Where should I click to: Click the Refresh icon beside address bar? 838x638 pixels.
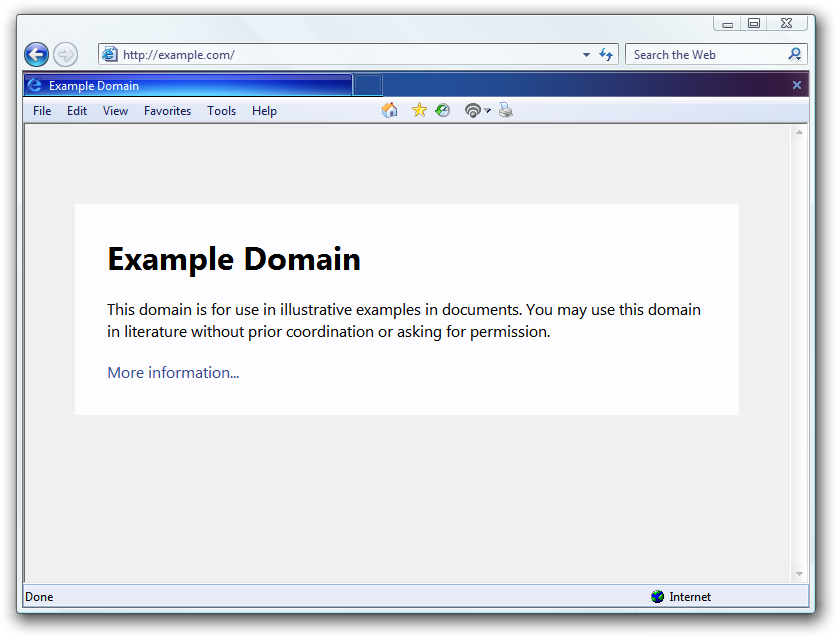coord(606,55)
